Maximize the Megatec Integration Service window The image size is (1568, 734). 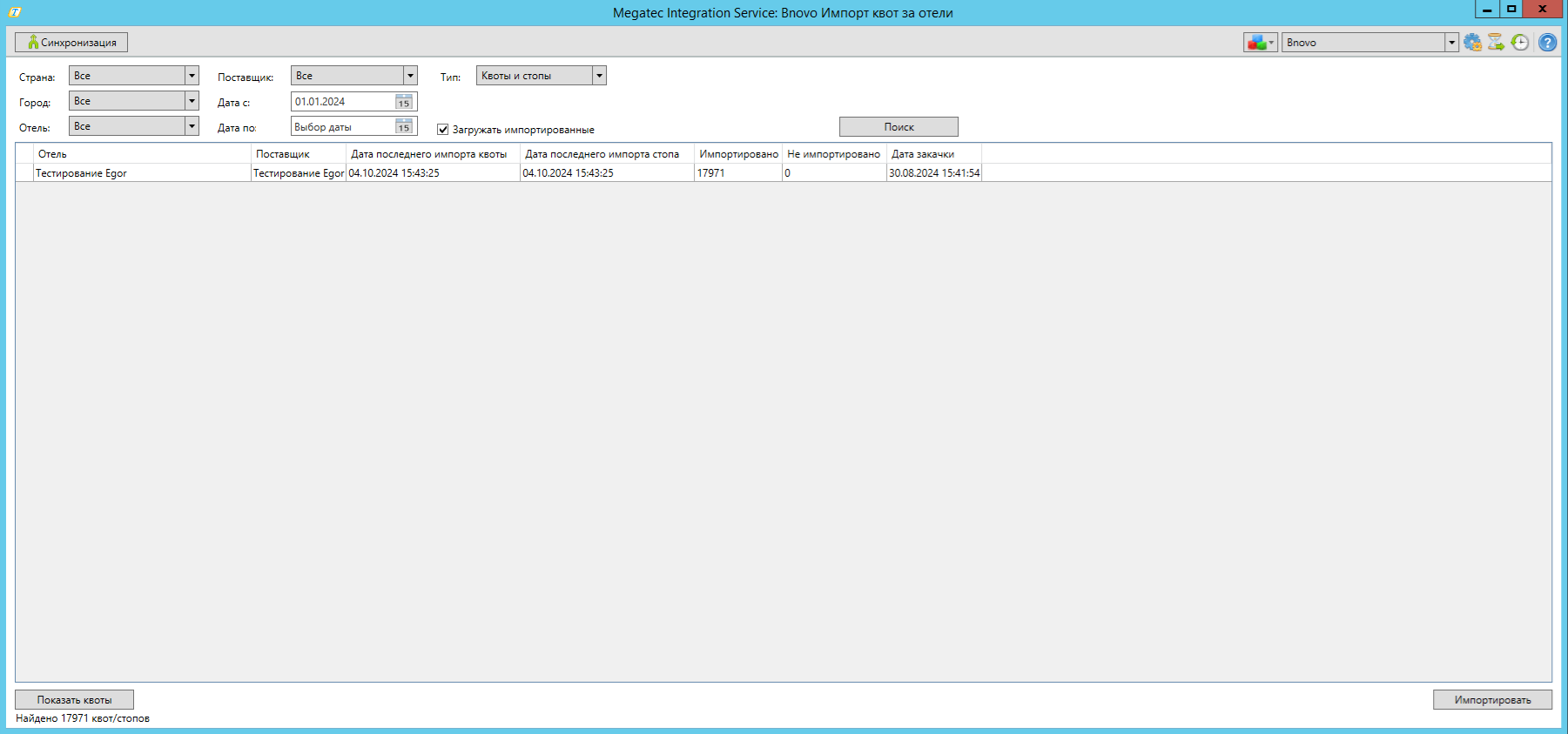click(x=1511, y=9)
